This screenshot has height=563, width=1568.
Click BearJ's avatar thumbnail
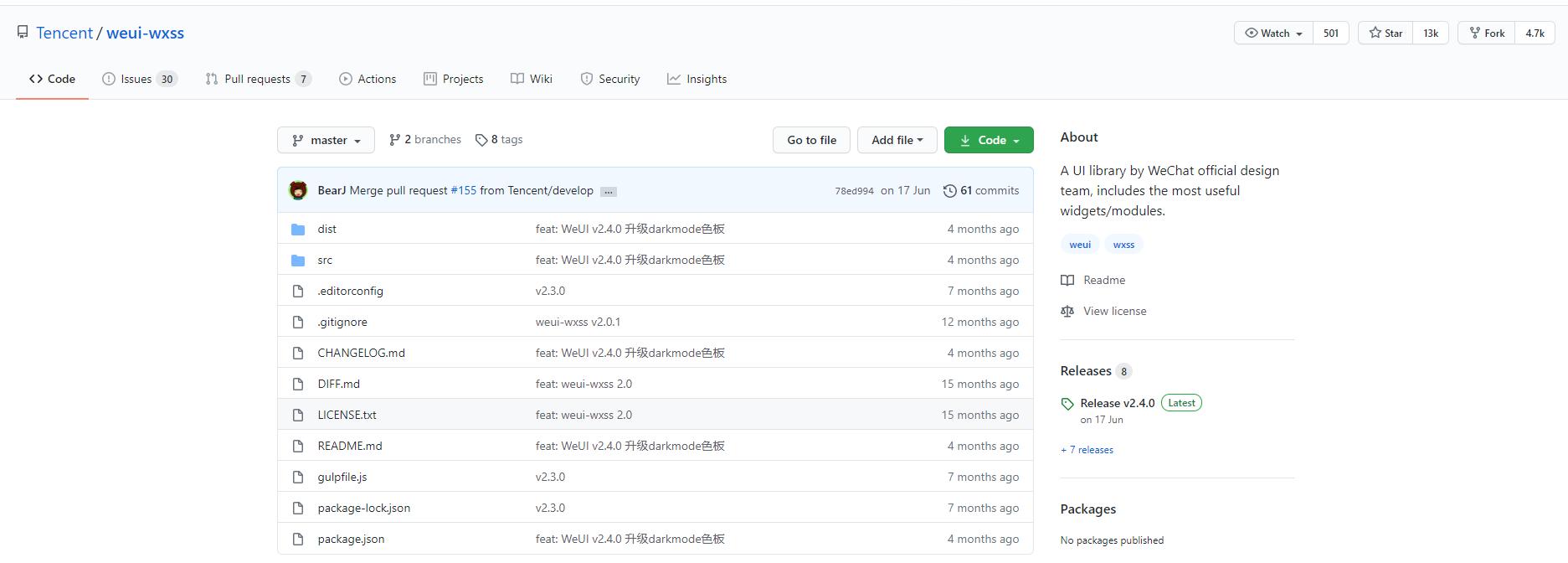[298, 191]
